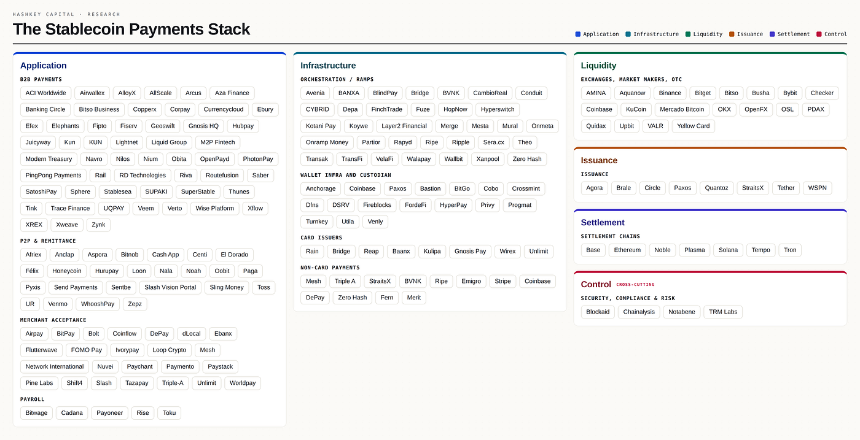Click the Binance chip

(670, 93)
